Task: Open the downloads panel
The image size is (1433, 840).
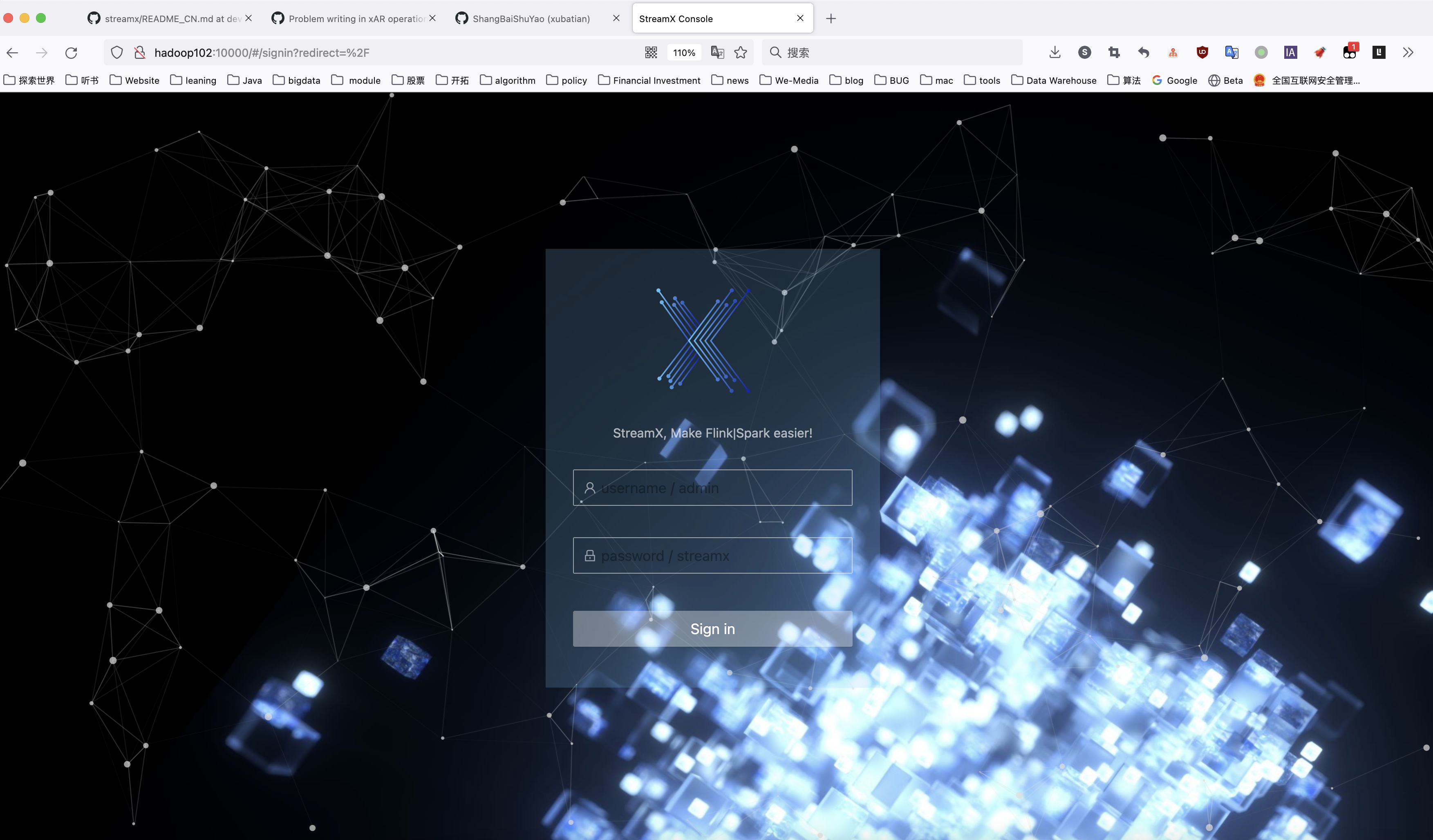Action: tap(1055, 53)
